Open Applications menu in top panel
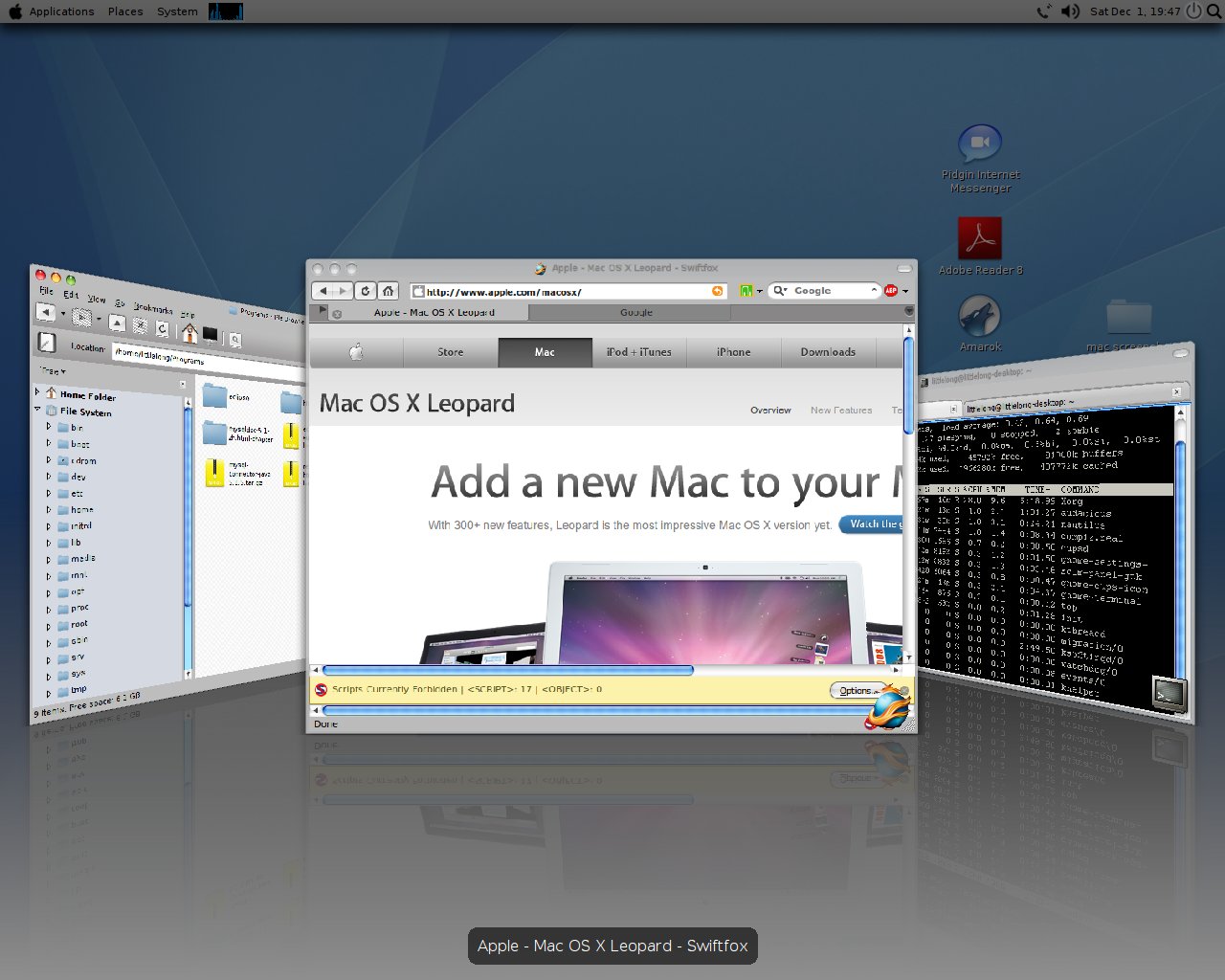The height and width of the screenshot is (980, 1225). tap(61, 11)
